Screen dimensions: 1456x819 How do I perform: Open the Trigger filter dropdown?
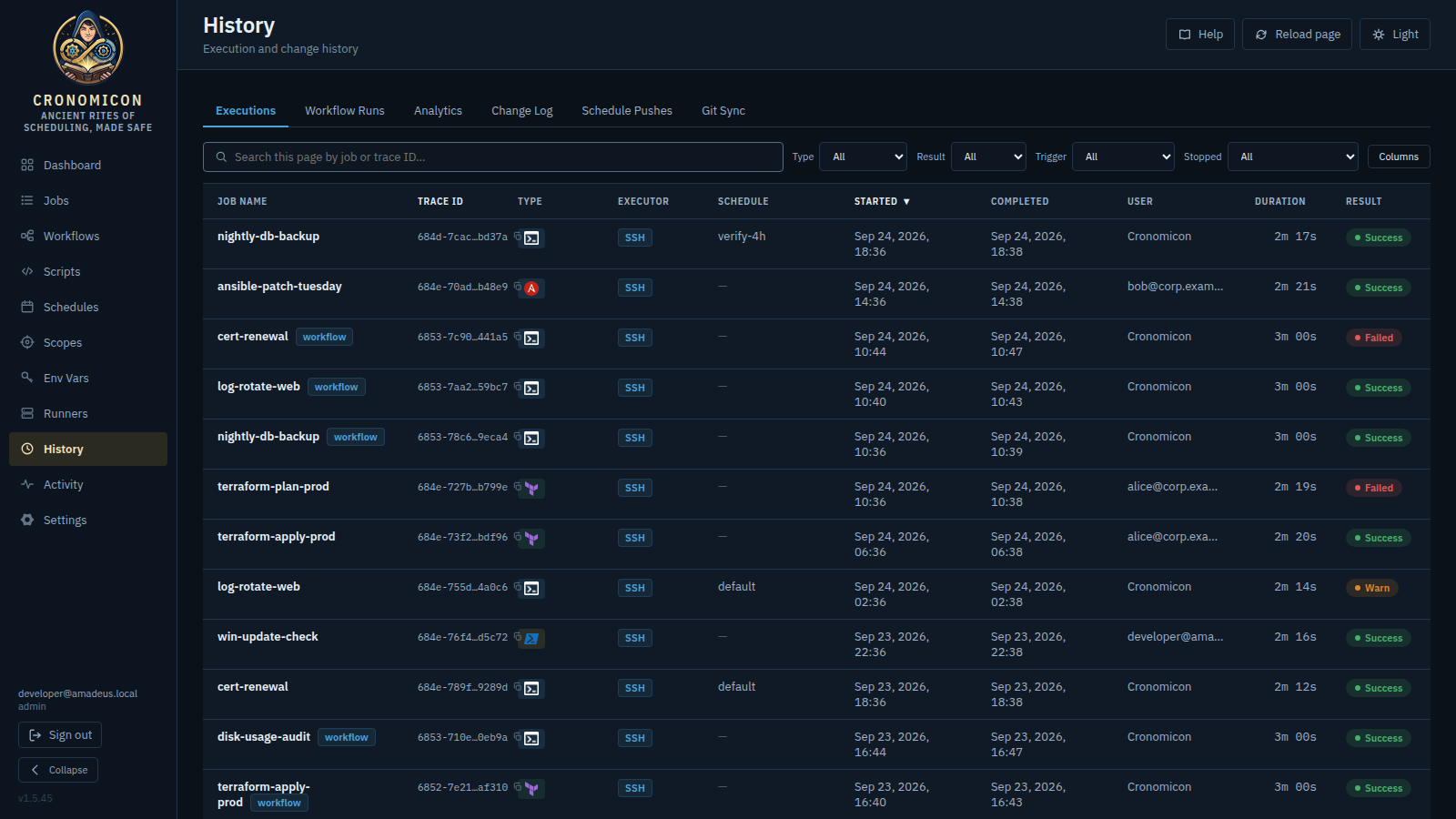1123,157
